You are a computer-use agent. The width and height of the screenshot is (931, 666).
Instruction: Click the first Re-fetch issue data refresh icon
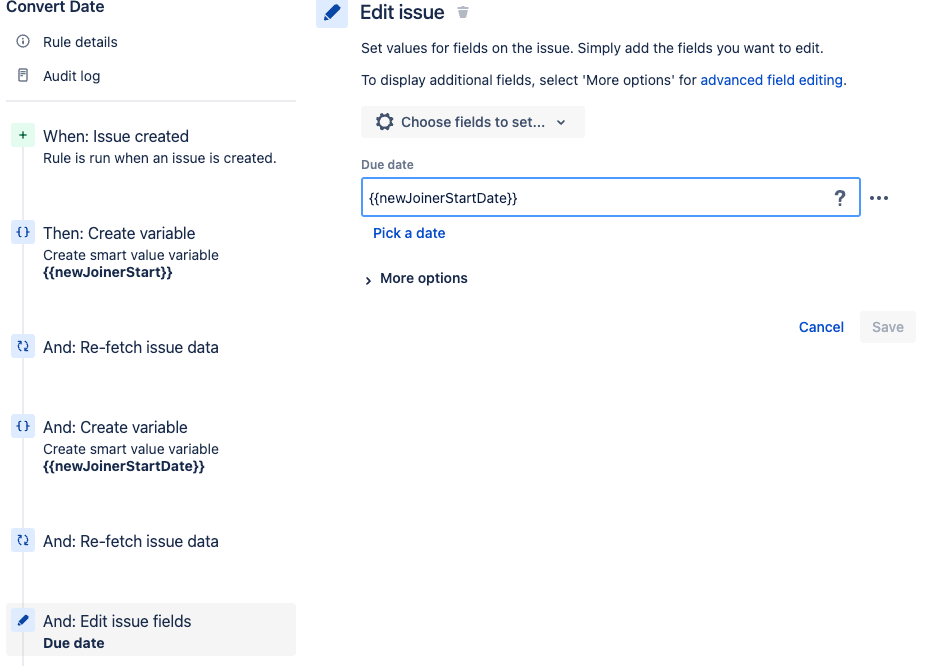[23, 347]
